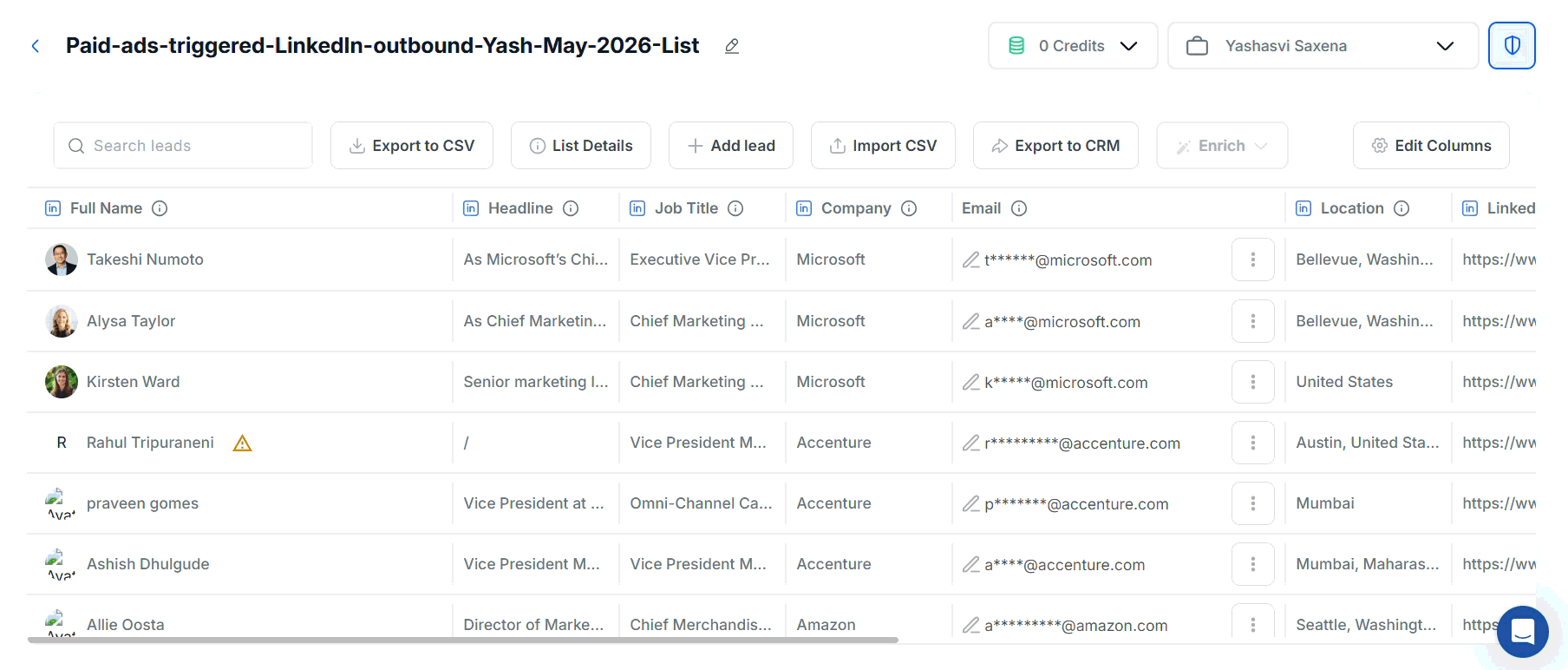1568x670 pixels.
Task: Show info for Location column
Action: 1401,208
